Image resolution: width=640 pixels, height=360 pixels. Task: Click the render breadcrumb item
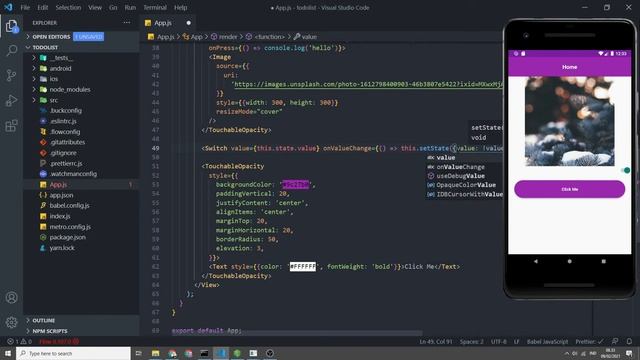tap(228, 37)
